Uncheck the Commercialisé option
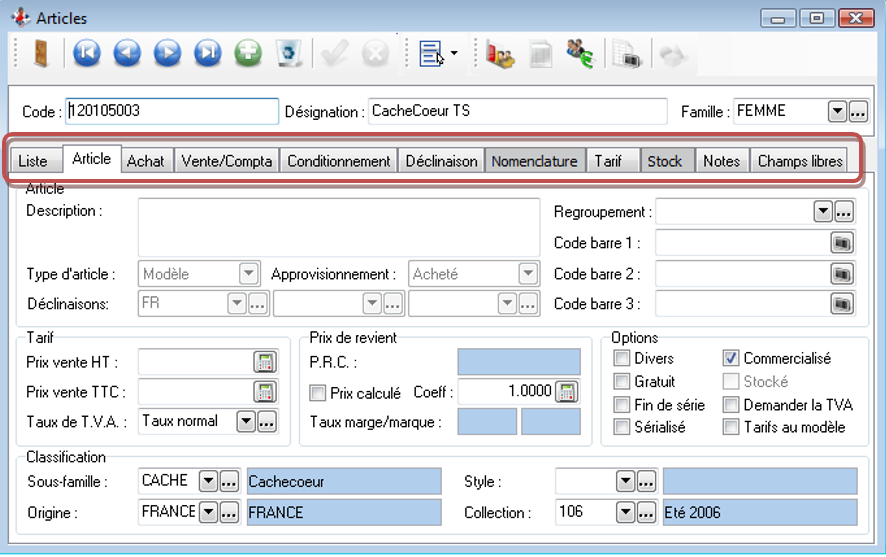The width and height of the screenshot is (886, 557). click(x=730, y=358)
